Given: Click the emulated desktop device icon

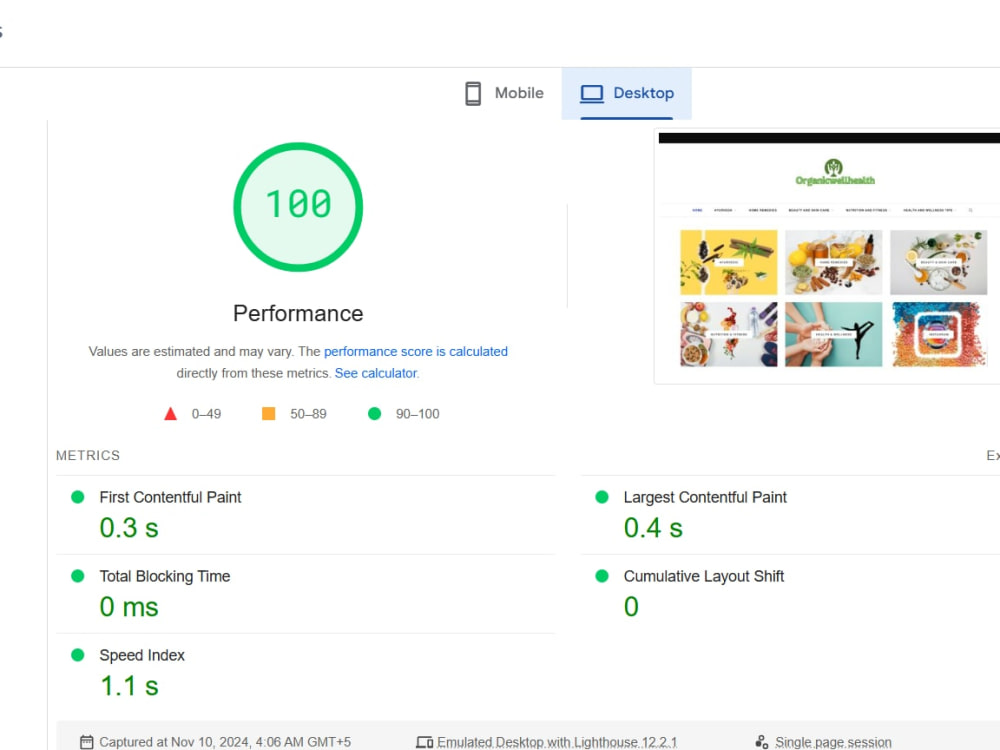Looking at the screenshot, I should [x=424, y=742].
